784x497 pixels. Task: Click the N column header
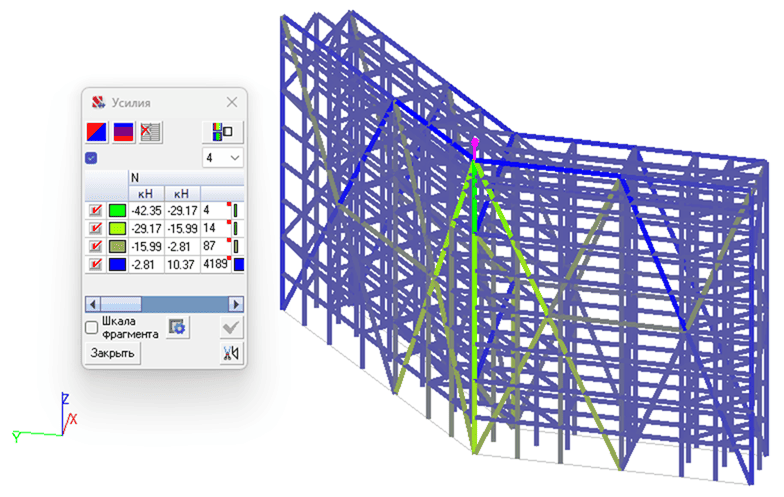pos(135,177)
